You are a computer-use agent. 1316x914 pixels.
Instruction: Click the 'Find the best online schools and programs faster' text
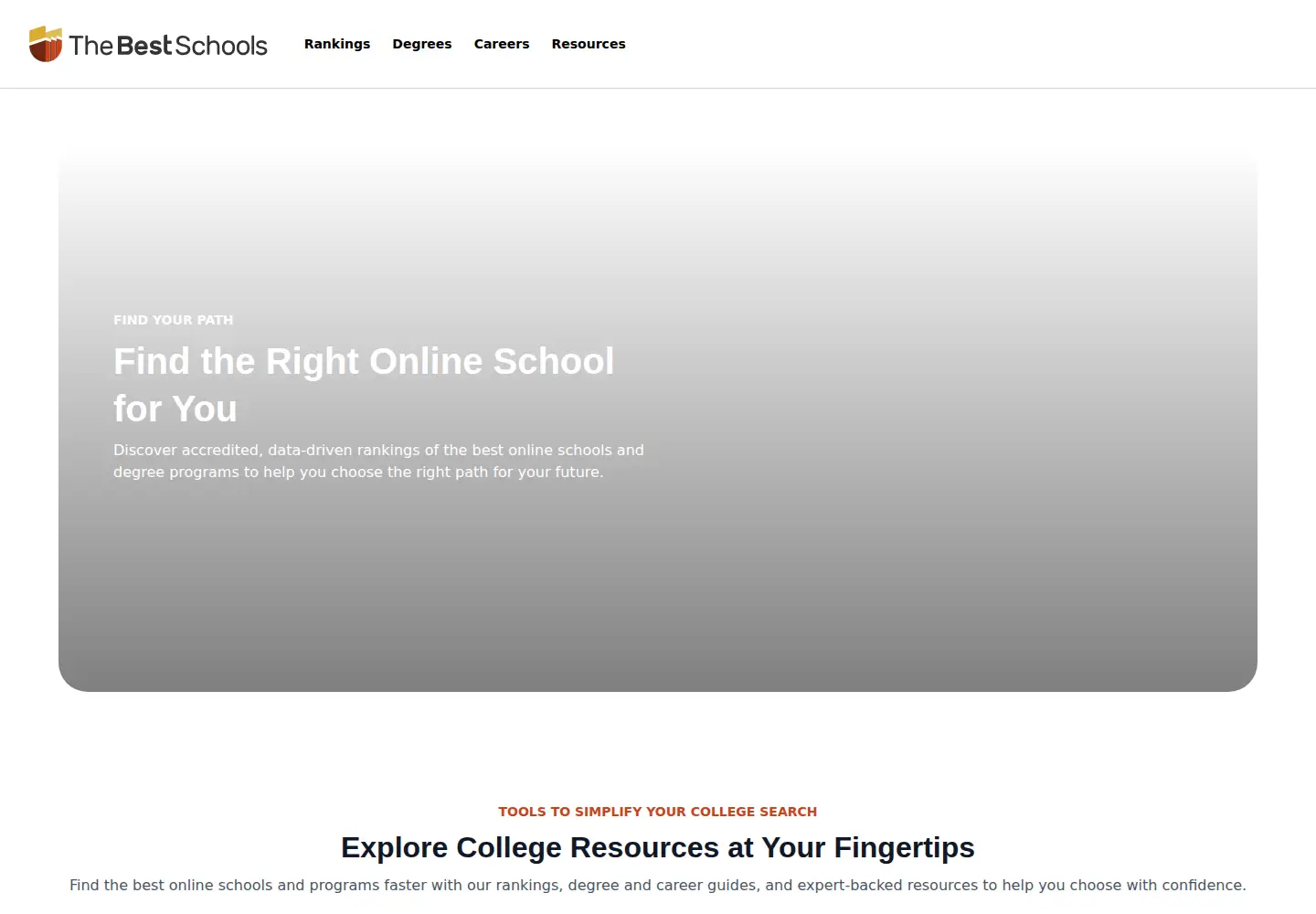click(658, 885)
